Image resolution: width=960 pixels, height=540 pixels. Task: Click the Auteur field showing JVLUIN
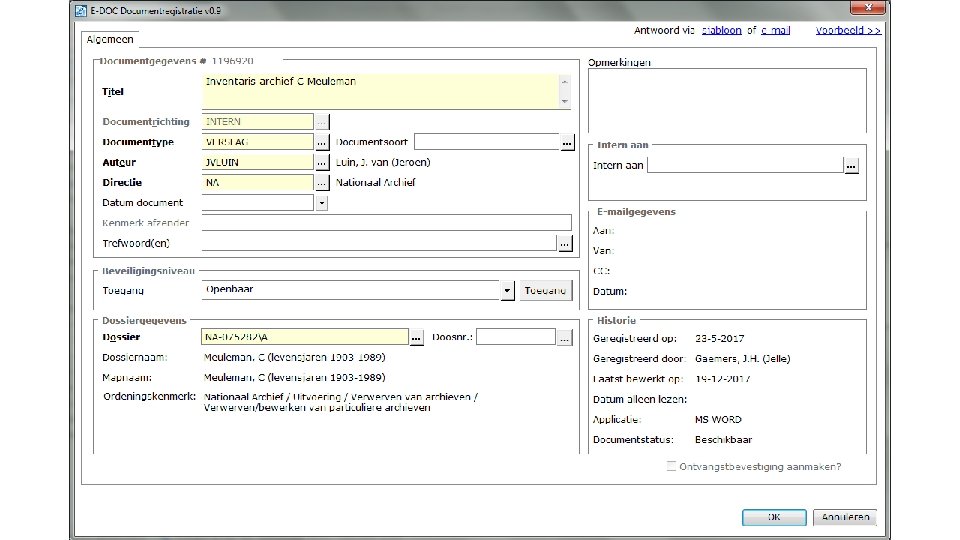258,162
